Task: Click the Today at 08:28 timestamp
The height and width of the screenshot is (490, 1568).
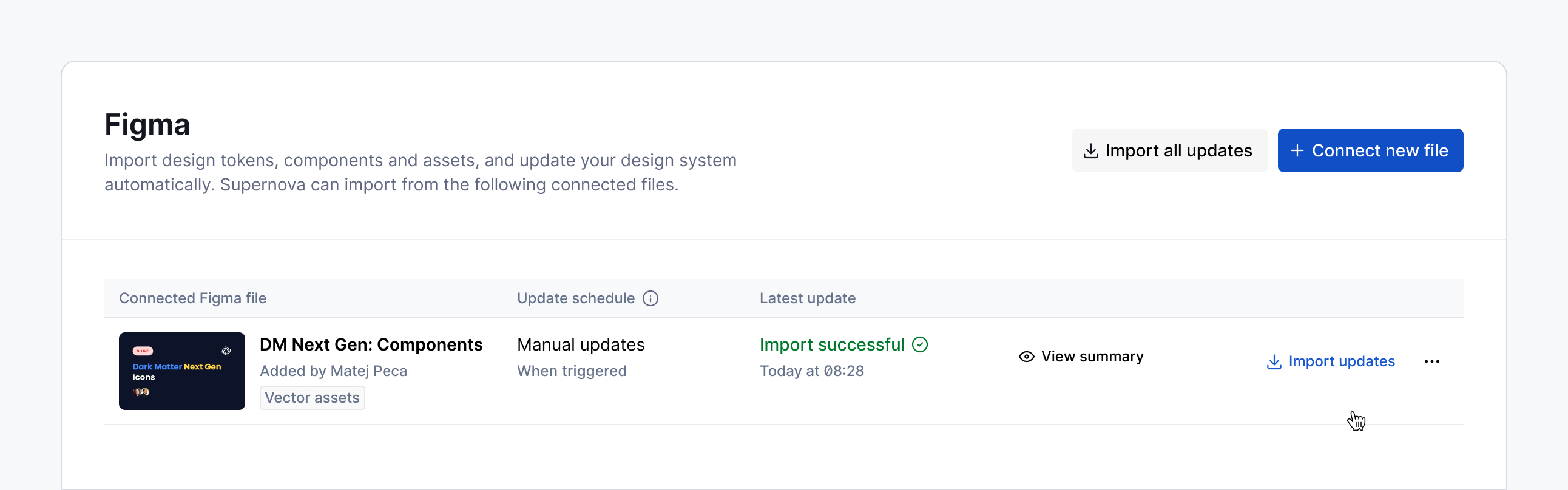Action: click(x=811, y=371)
